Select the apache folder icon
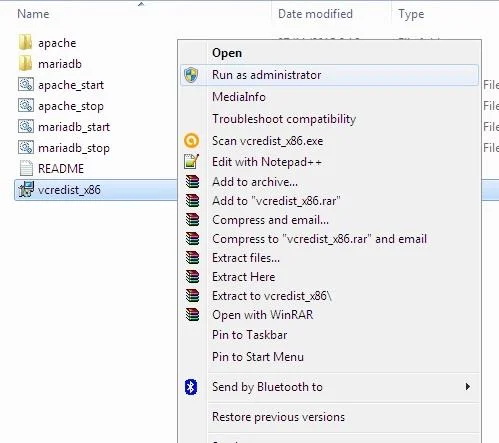The height and width of the screenshot is (443, 499). tap(25, 43)
